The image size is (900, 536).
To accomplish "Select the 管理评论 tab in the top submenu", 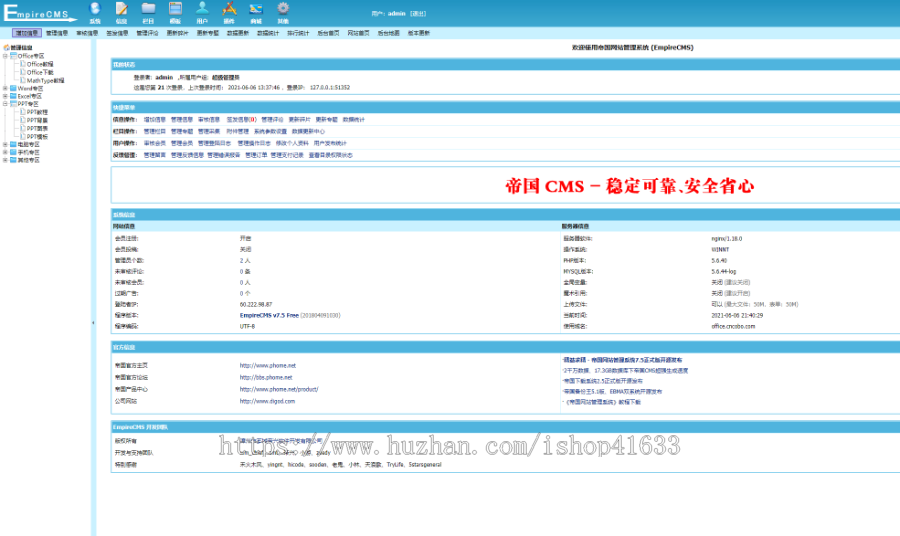I will coord(148,33).
